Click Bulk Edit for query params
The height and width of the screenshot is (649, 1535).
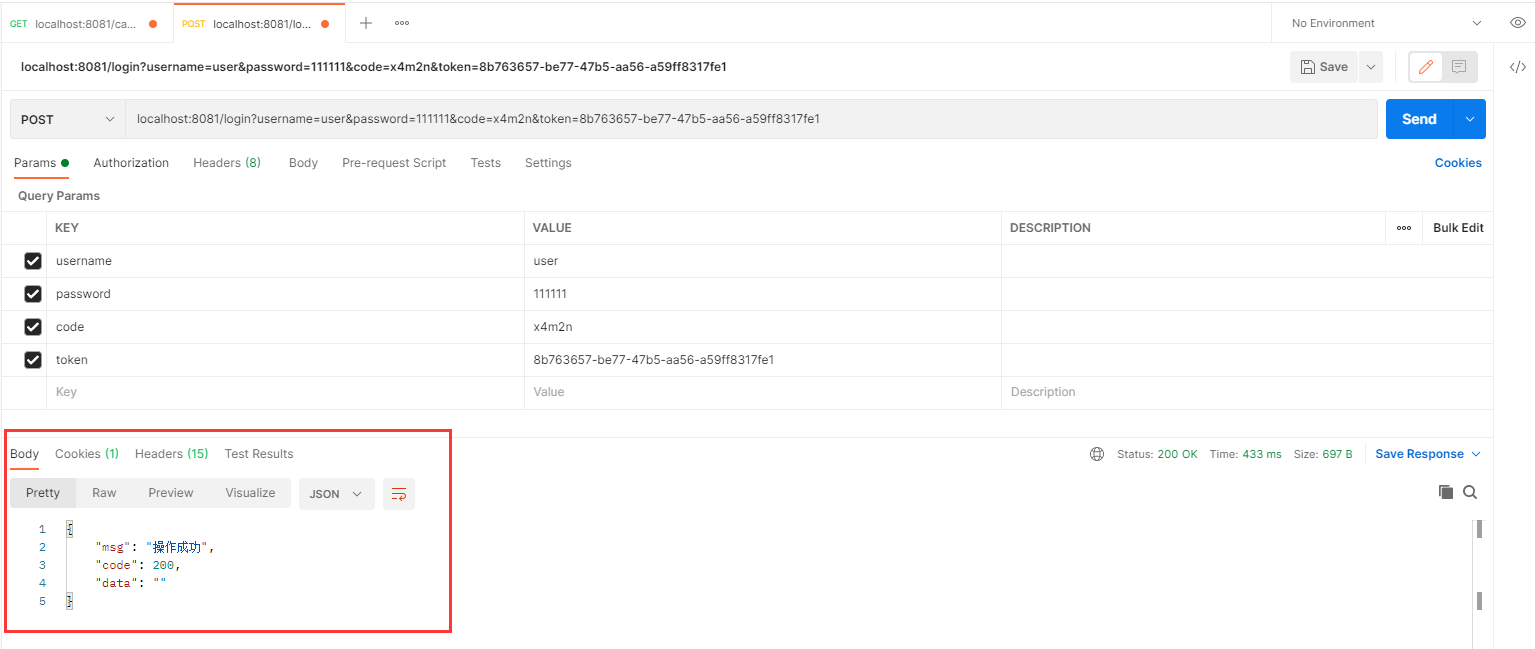(1458, 228)
